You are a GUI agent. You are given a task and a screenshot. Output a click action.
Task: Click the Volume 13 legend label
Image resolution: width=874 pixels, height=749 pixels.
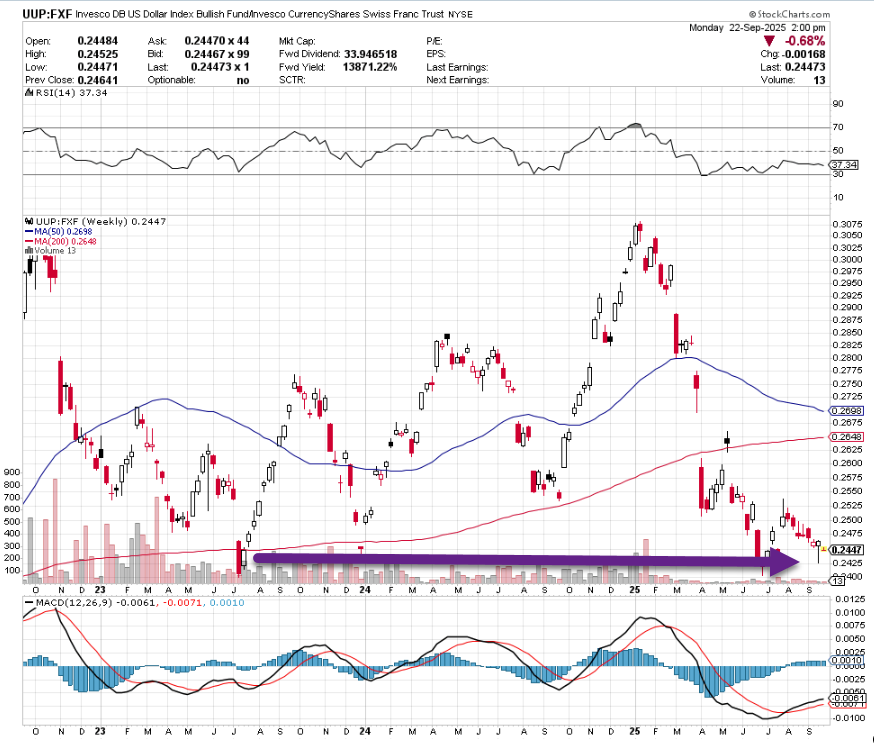(55, 251)
